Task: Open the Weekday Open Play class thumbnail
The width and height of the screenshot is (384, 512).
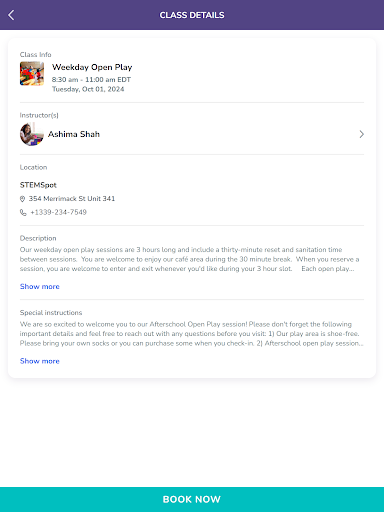Action: (x=32, y=74)
